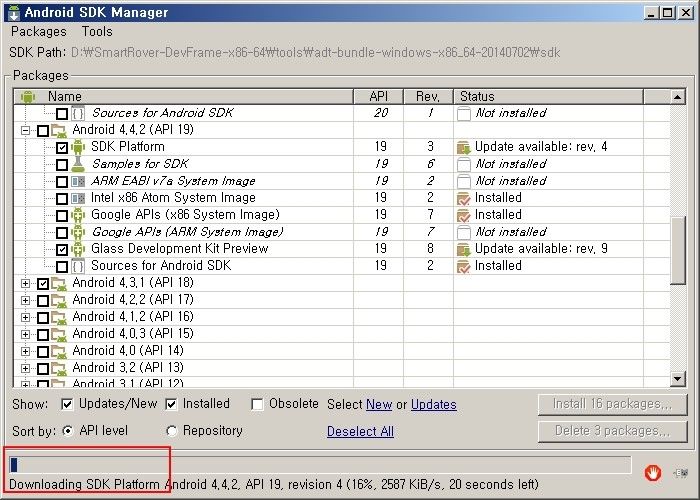
Task: Expand the Android 4.1.2 (API 16) node
Action: (25, 317)
